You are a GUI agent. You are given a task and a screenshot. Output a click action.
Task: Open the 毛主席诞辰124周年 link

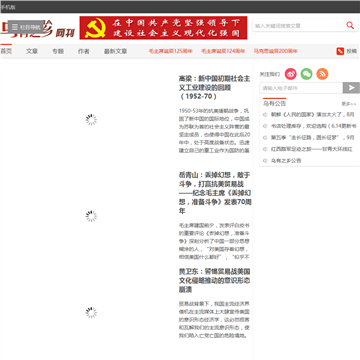tap(223, 51)
